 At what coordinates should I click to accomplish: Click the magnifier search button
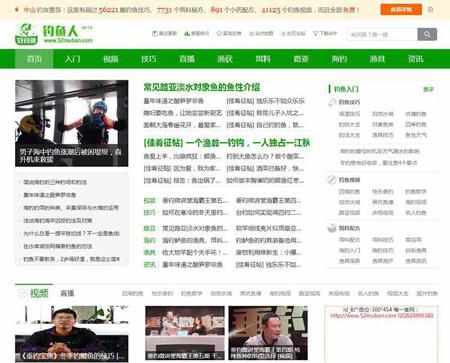pyautogui.click(x=427, y=34)
